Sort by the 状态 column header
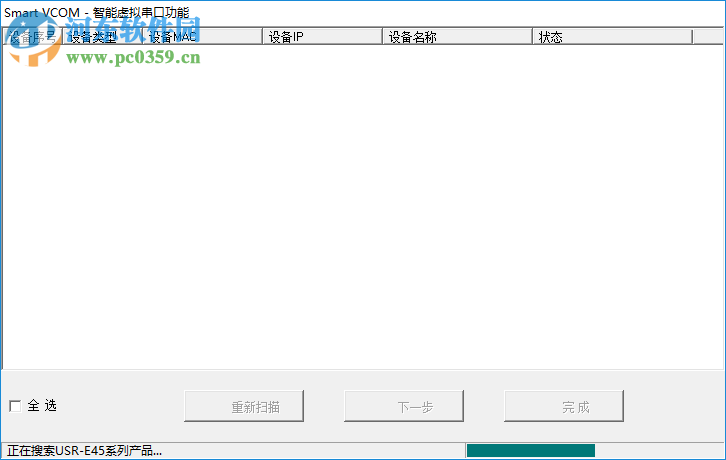Viewport: 726px width, 460px height. [613, 37]
